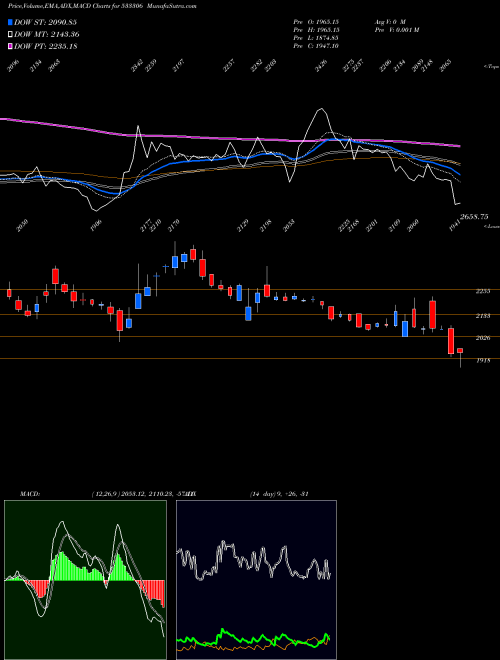Viewport: 500px width, 660px height.
Task: Click the (14 day) ADX values heading
Action: pos(279,494)
